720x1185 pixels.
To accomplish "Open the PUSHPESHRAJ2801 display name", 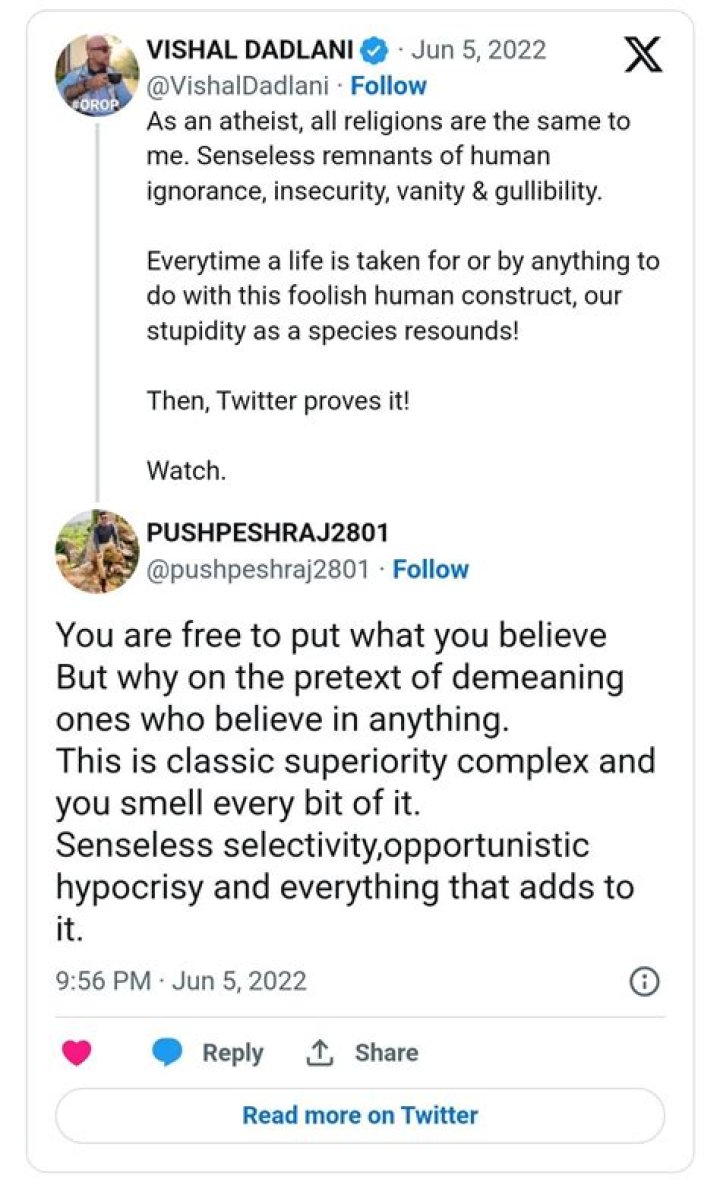I will [267, 533].
